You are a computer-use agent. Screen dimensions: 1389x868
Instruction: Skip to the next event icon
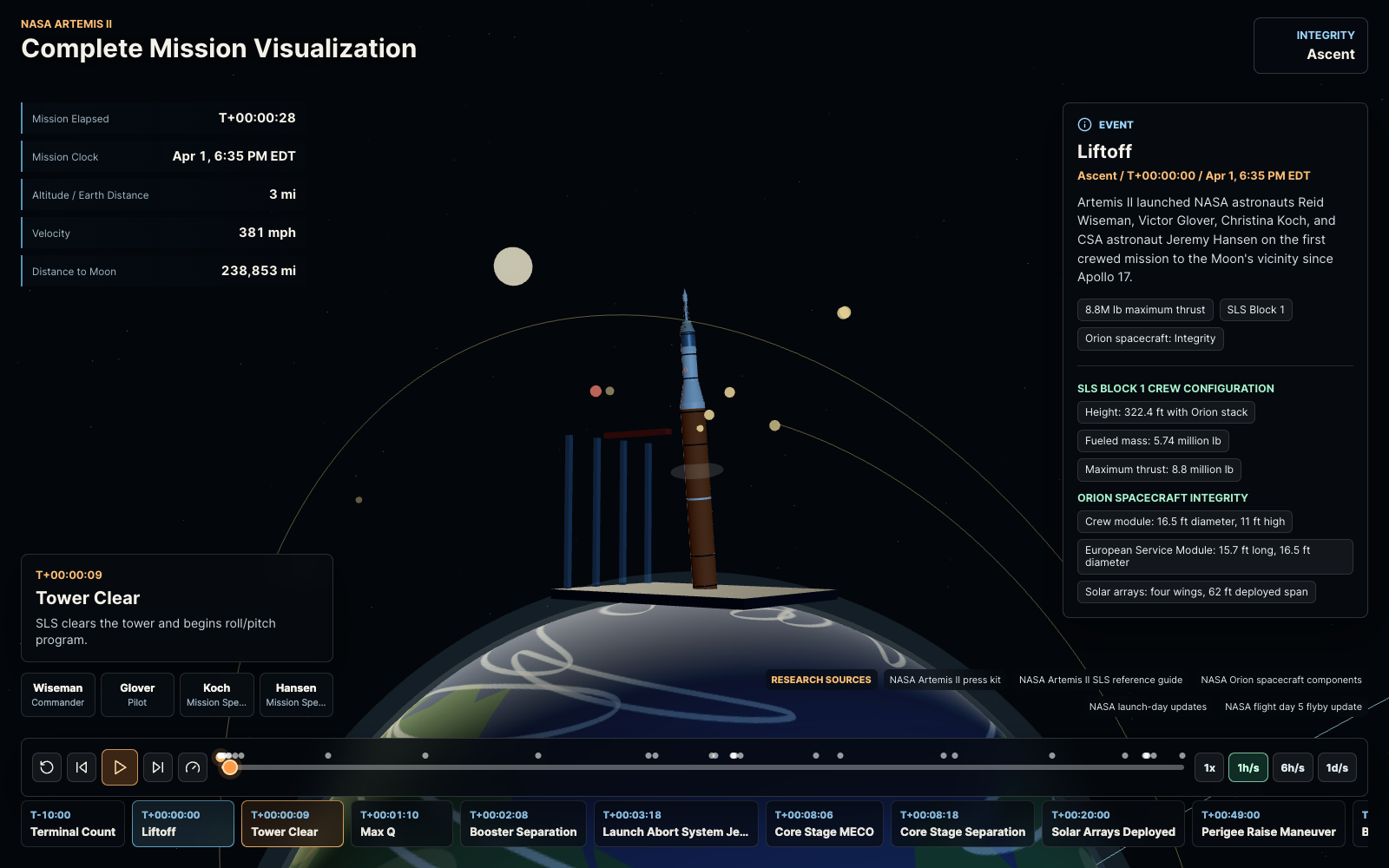(158, 767)
